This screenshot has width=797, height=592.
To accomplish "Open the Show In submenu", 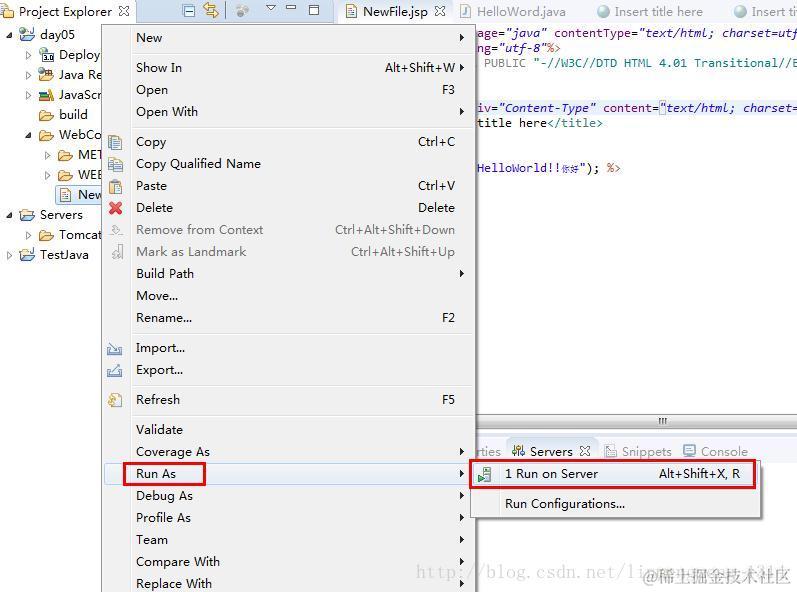I will 289,68.
